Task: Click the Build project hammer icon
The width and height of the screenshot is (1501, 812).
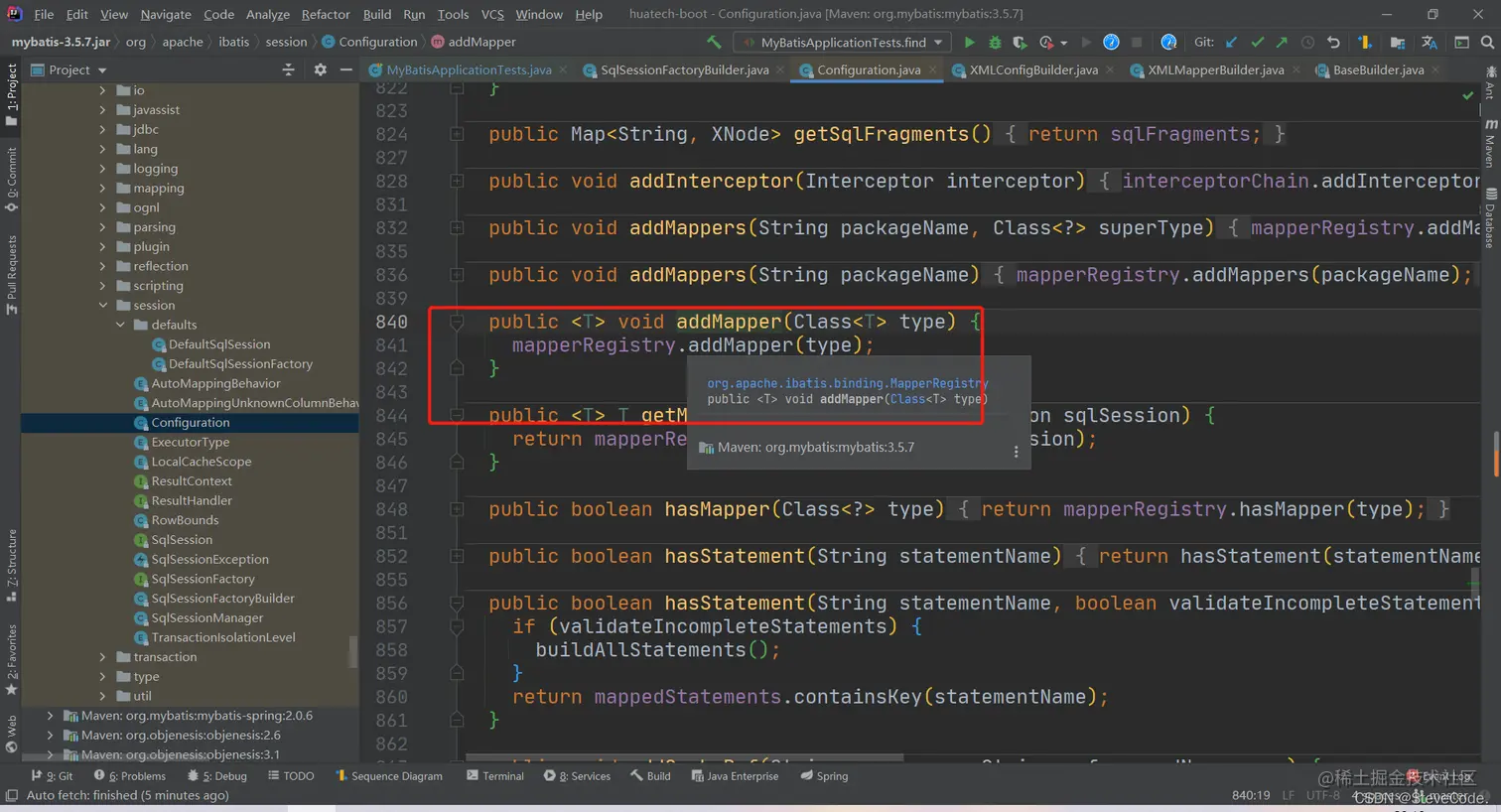Action: (714, 42)
